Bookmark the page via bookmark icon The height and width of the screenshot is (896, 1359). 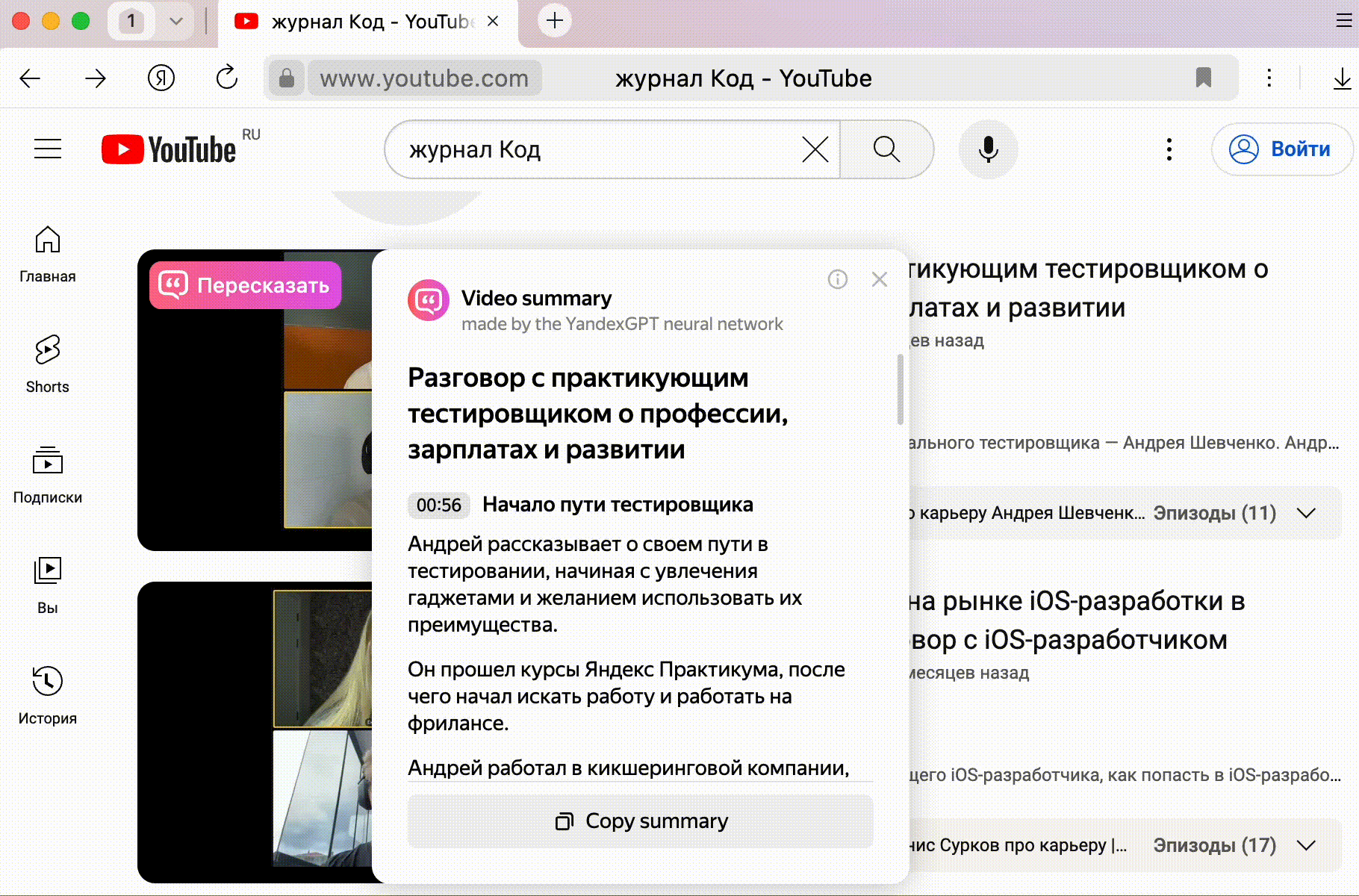click(x=1204, y=78)
